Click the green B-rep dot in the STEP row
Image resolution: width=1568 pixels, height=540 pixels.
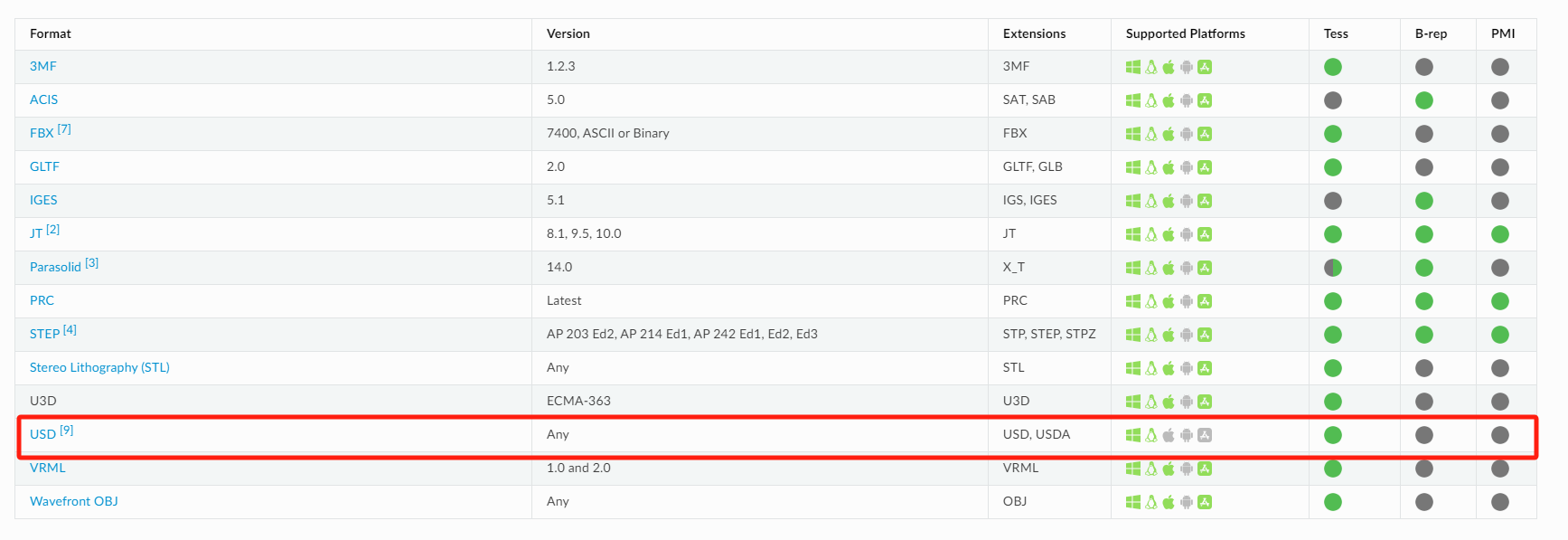coord(1424,335)
